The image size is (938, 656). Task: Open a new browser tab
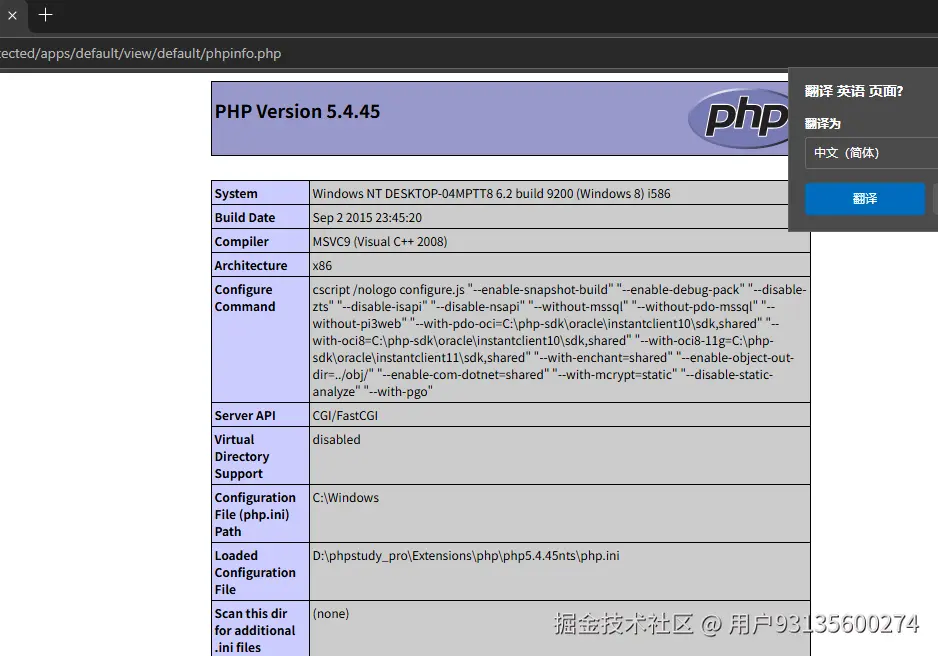click(45, 15)
